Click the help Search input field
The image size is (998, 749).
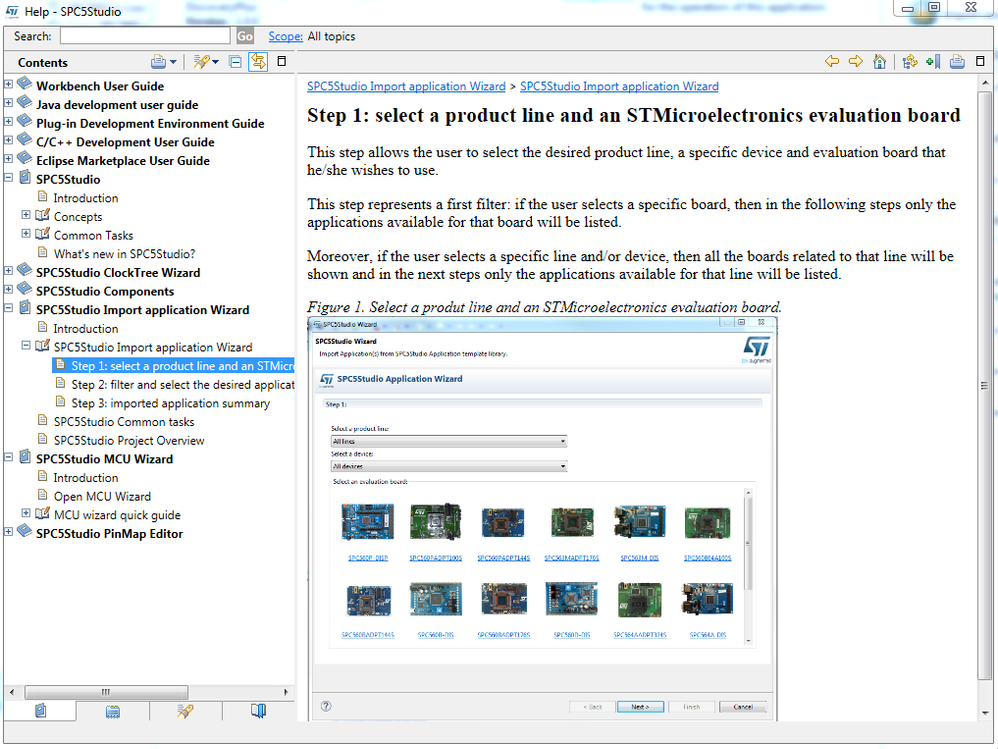[145, 36]
